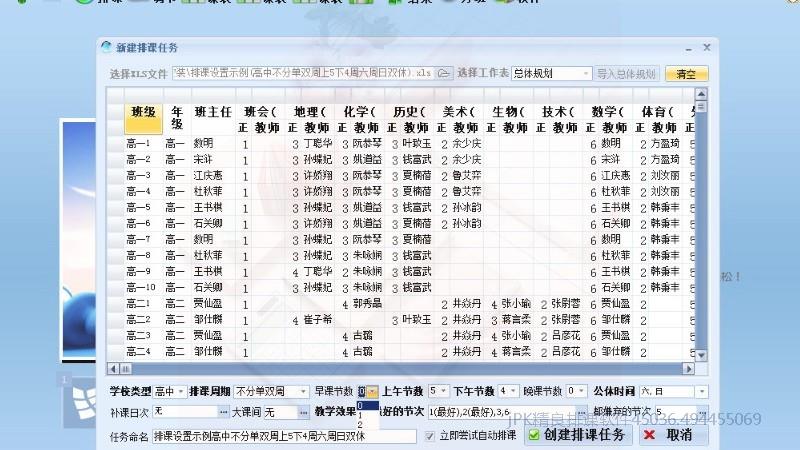The width and height of the screenshot is (800, 450).
Task: Select 江庆惠 班主任 cell in 高一3 row
Action: click(213, 176)
